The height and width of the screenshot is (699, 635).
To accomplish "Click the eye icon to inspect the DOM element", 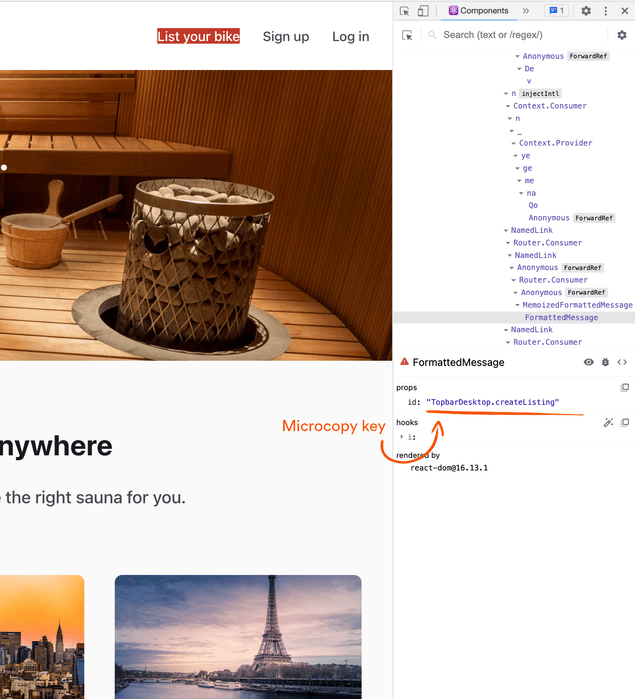I will (588, 362).
